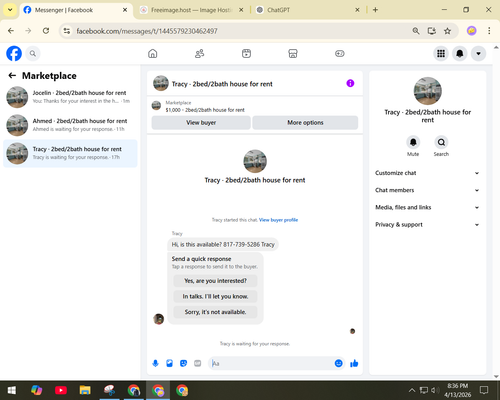The image size is (500, 400).
Task: Search in conversation using the Search icon
Action: 441,142
